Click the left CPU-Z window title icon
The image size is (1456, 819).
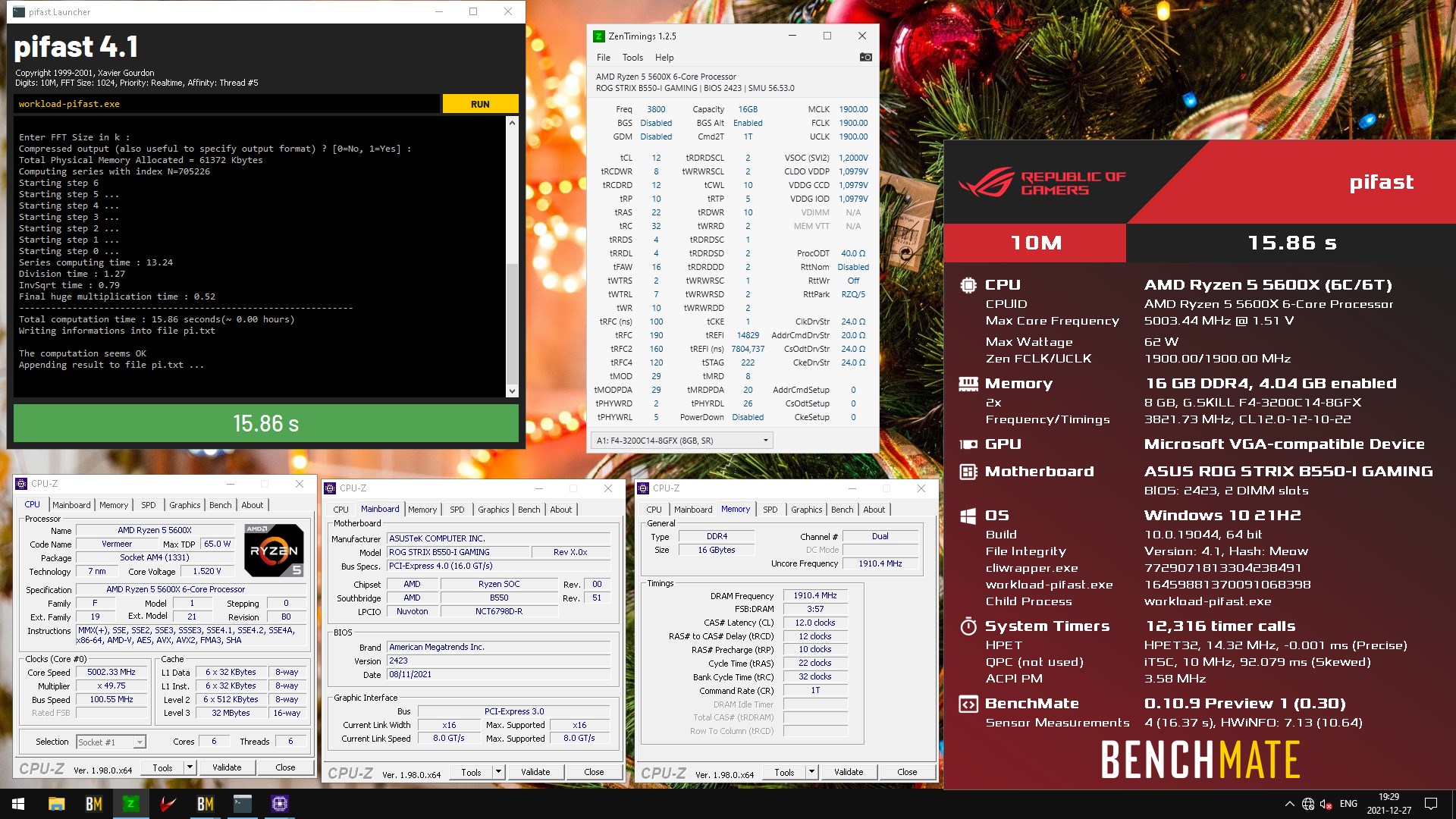pyautogui.click(x=21, y=484)
